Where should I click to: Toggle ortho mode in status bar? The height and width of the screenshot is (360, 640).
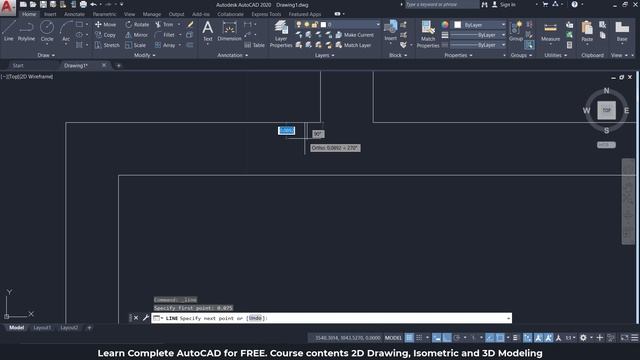pyautogui.click(x=447, y=338)
